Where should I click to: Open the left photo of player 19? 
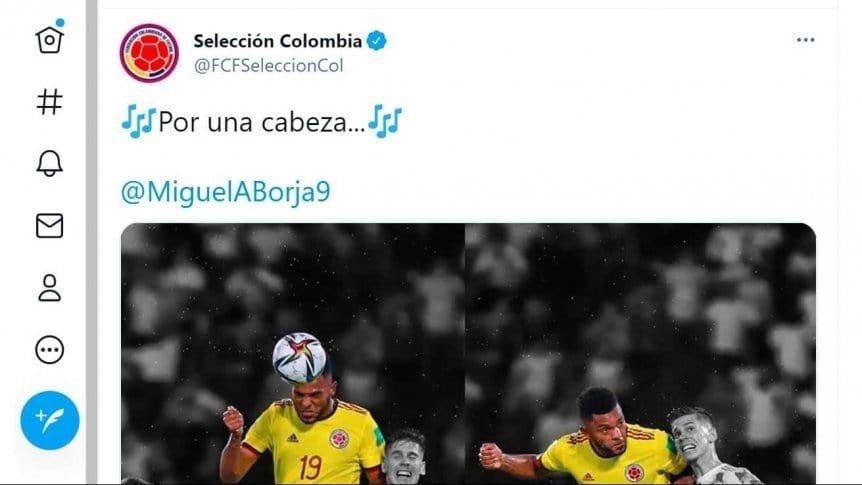292,354
